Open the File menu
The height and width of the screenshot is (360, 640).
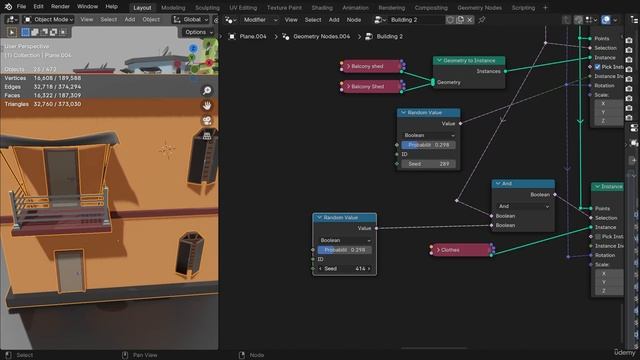point(21,7)
